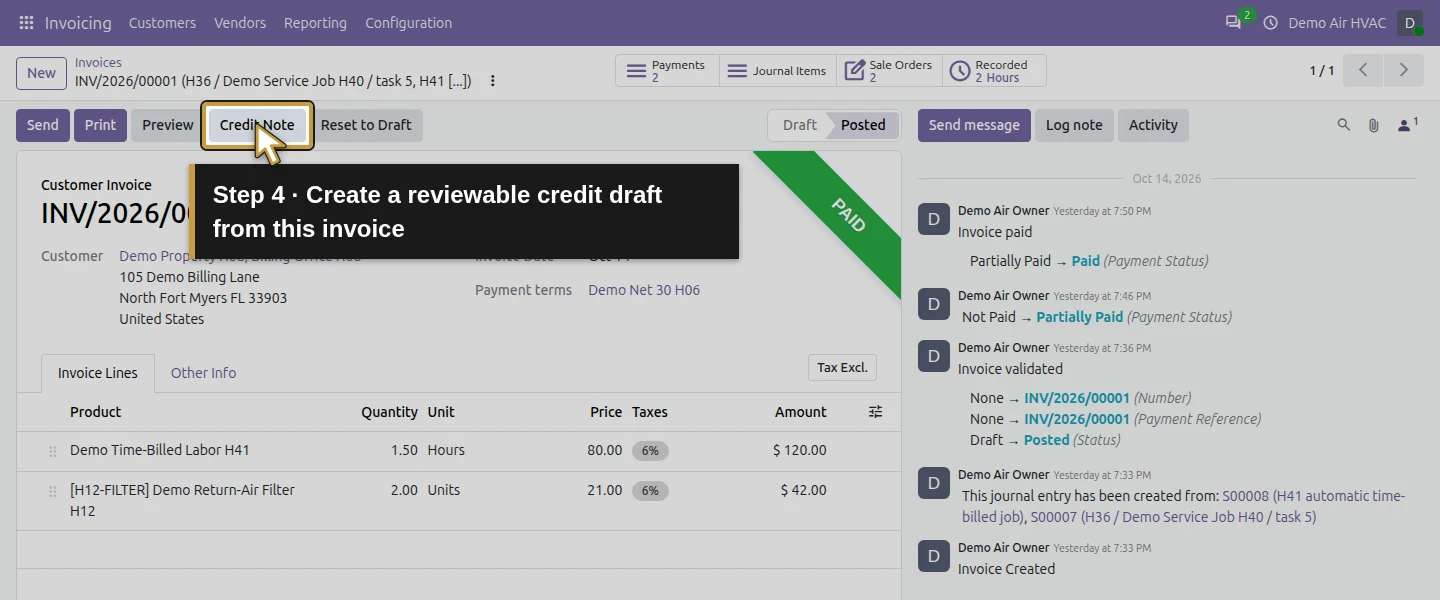Image resolution: width=1440 pixels, height=600 pixels.
Task: Search messages with the magnifier icon
Action: click(1344, 125)
